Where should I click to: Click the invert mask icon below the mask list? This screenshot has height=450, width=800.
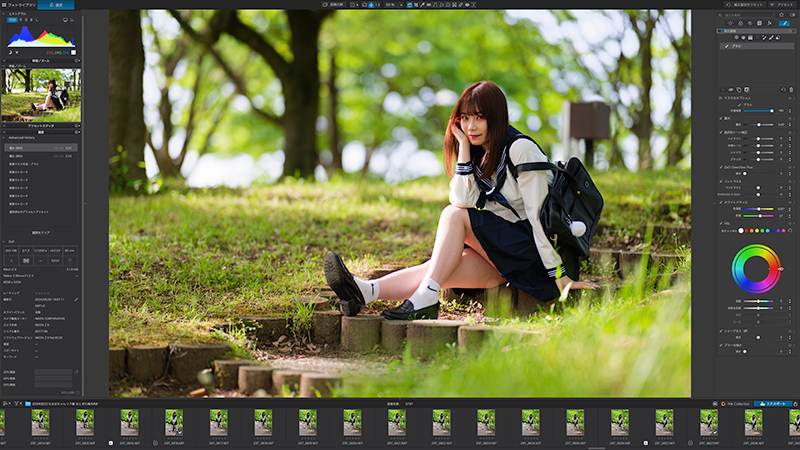746,90
